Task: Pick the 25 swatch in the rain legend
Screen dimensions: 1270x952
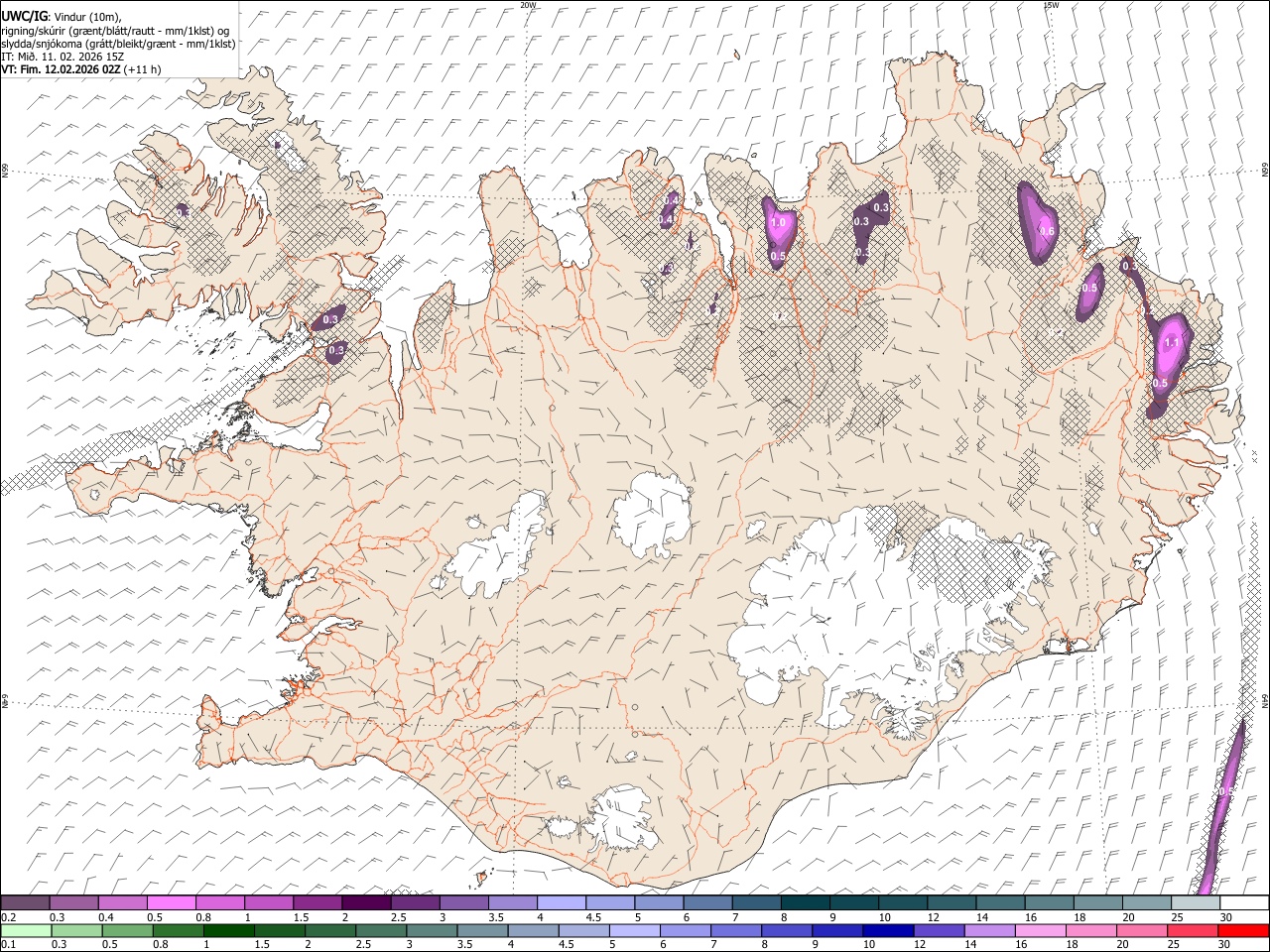Action: click(x=1194, y=931)
